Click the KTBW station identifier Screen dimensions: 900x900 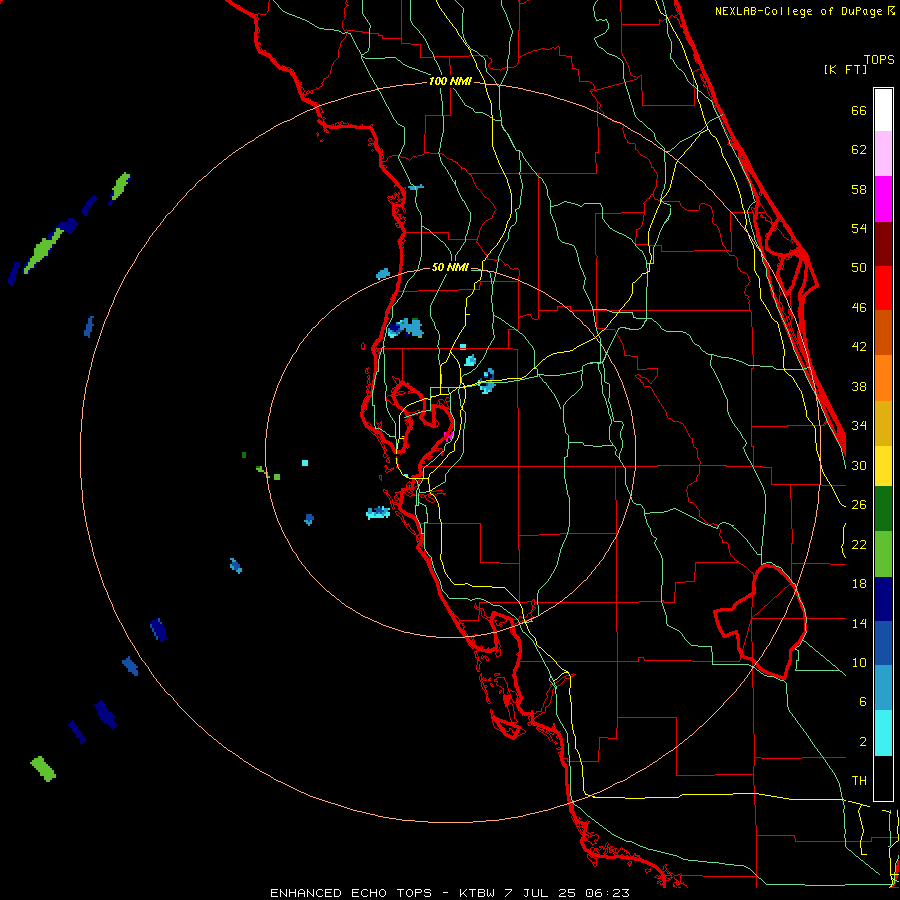[x=477, y=893]
